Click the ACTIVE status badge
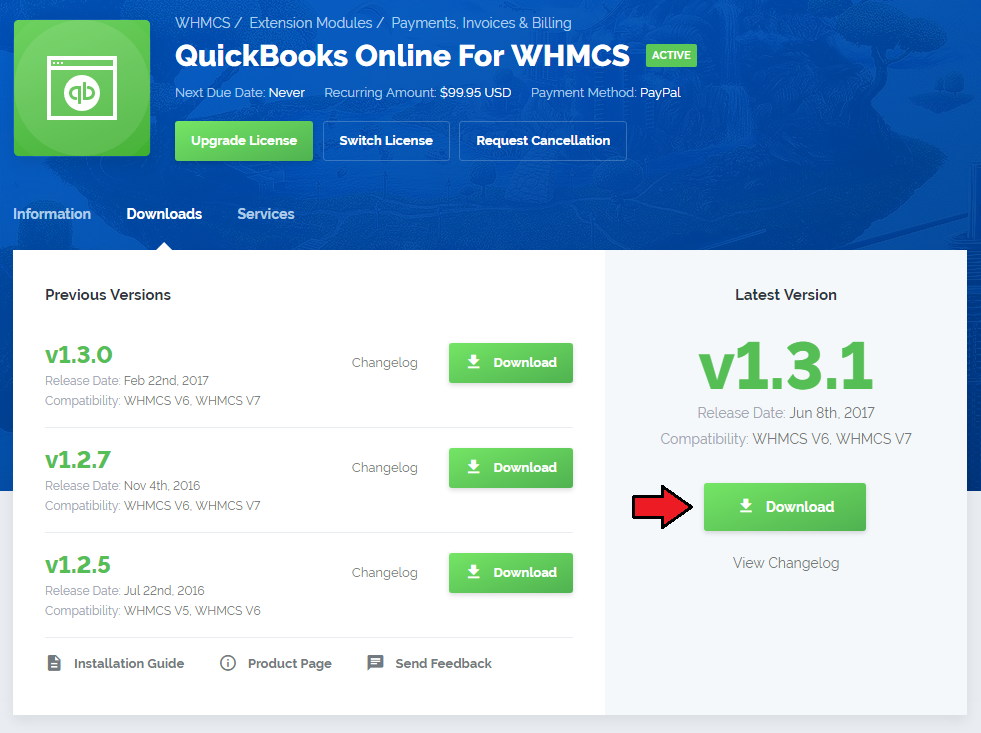981x733 pixels. click(x=671, y=55)
